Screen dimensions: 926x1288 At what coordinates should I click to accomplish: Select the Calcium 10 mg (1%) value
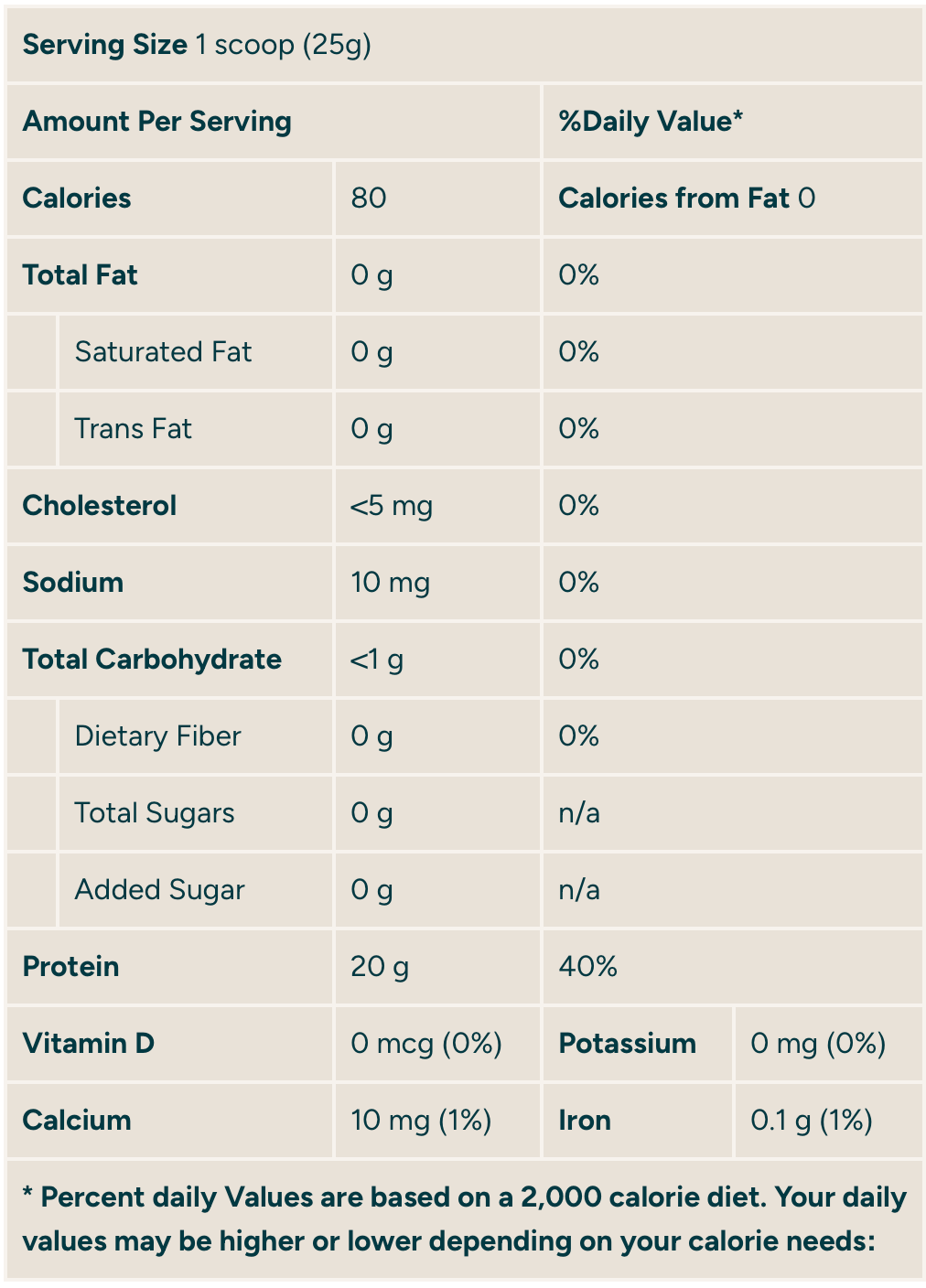[x=421, y=1121]
